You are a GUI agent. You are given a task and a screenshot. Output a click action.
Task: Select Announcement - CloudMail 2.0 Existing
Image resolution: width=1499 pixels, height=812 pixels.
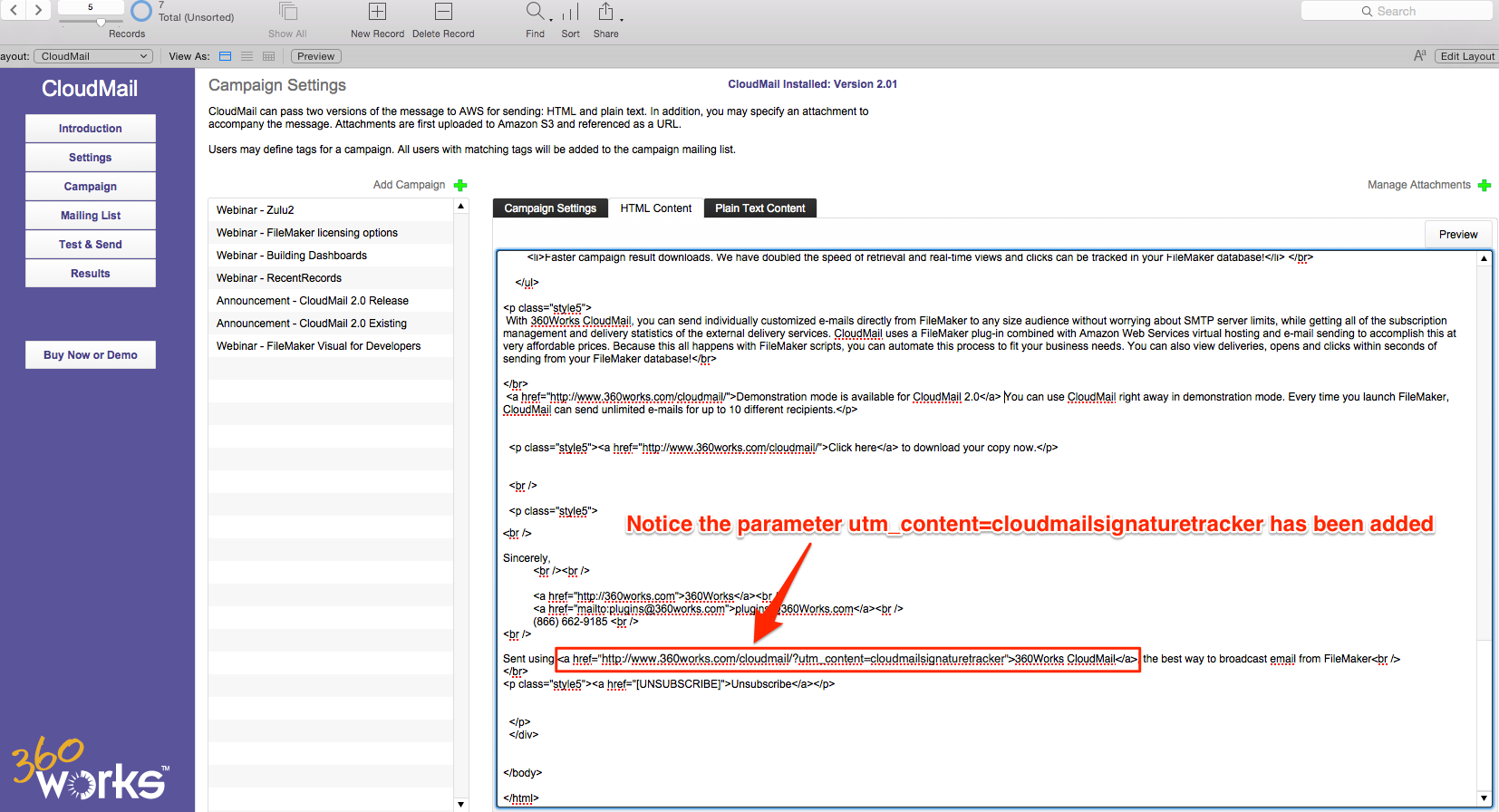(331, 324)
